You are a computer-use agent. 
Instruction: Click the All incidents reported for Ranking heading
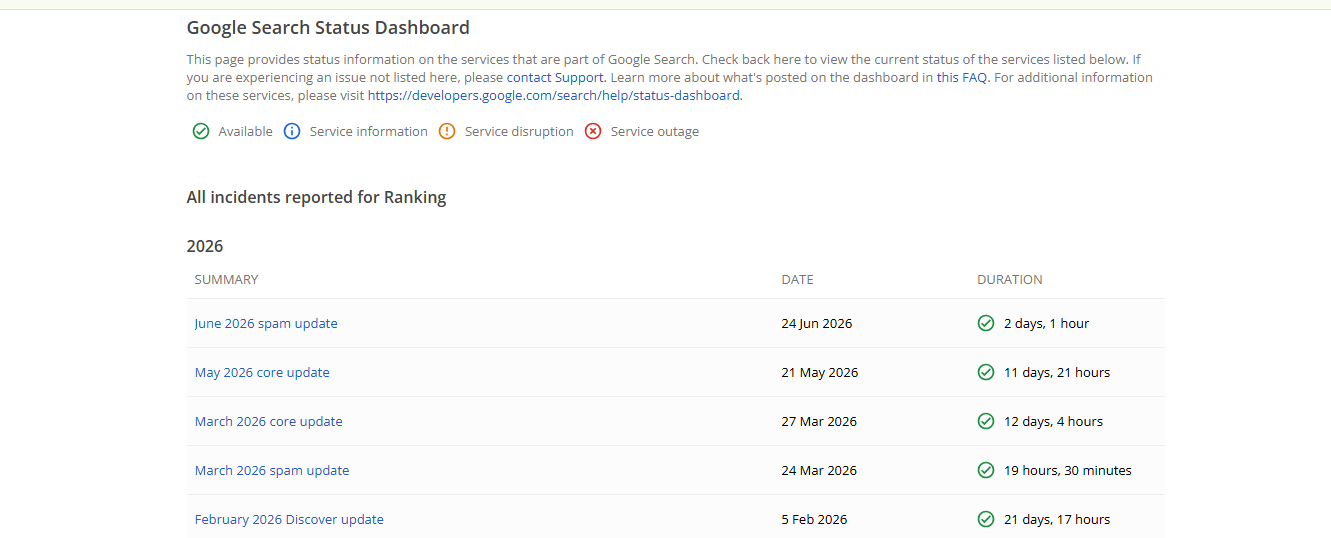click(316, 197)
